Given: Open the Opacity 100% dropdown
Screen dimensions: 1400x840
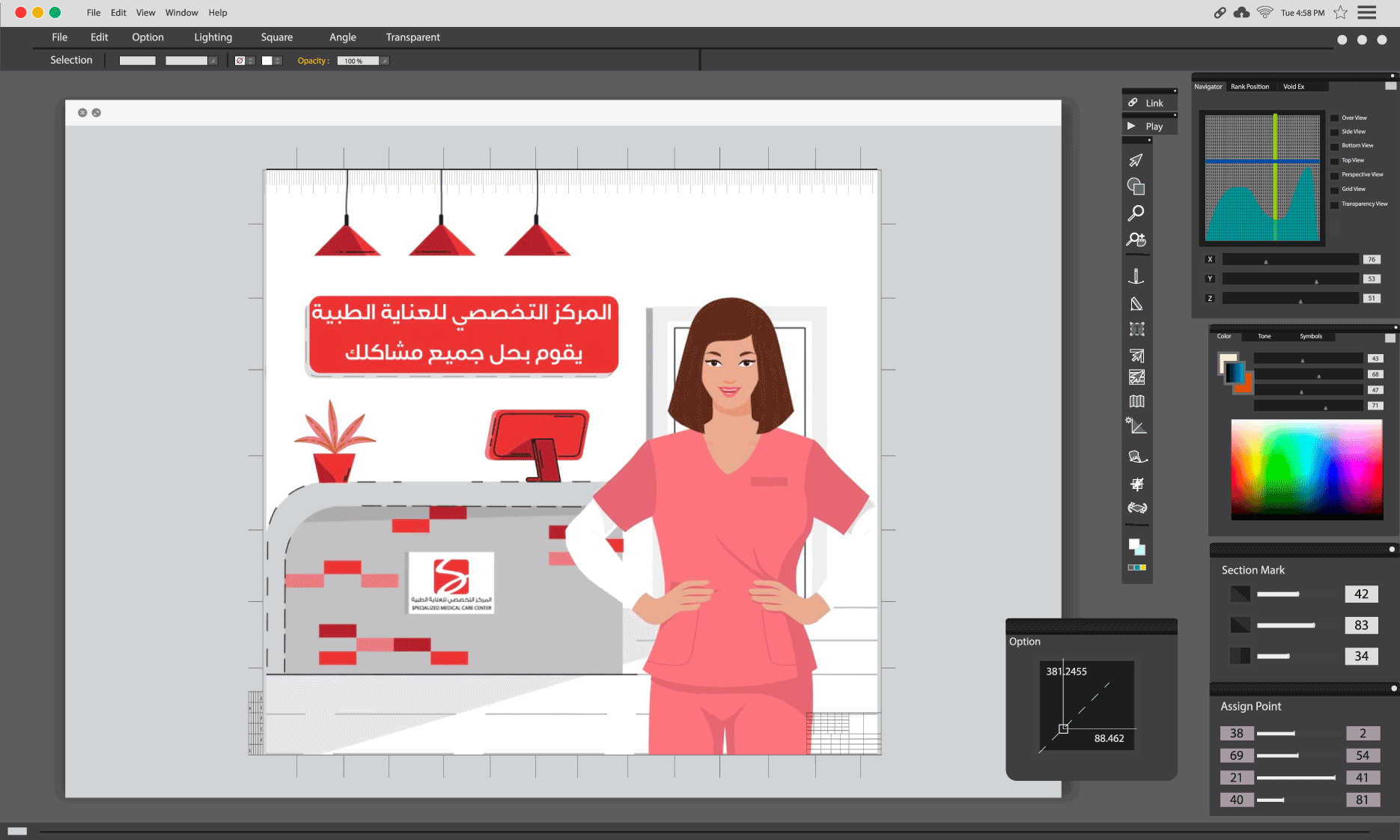Looking at the screenshot, I should click(x=384, y=61).
